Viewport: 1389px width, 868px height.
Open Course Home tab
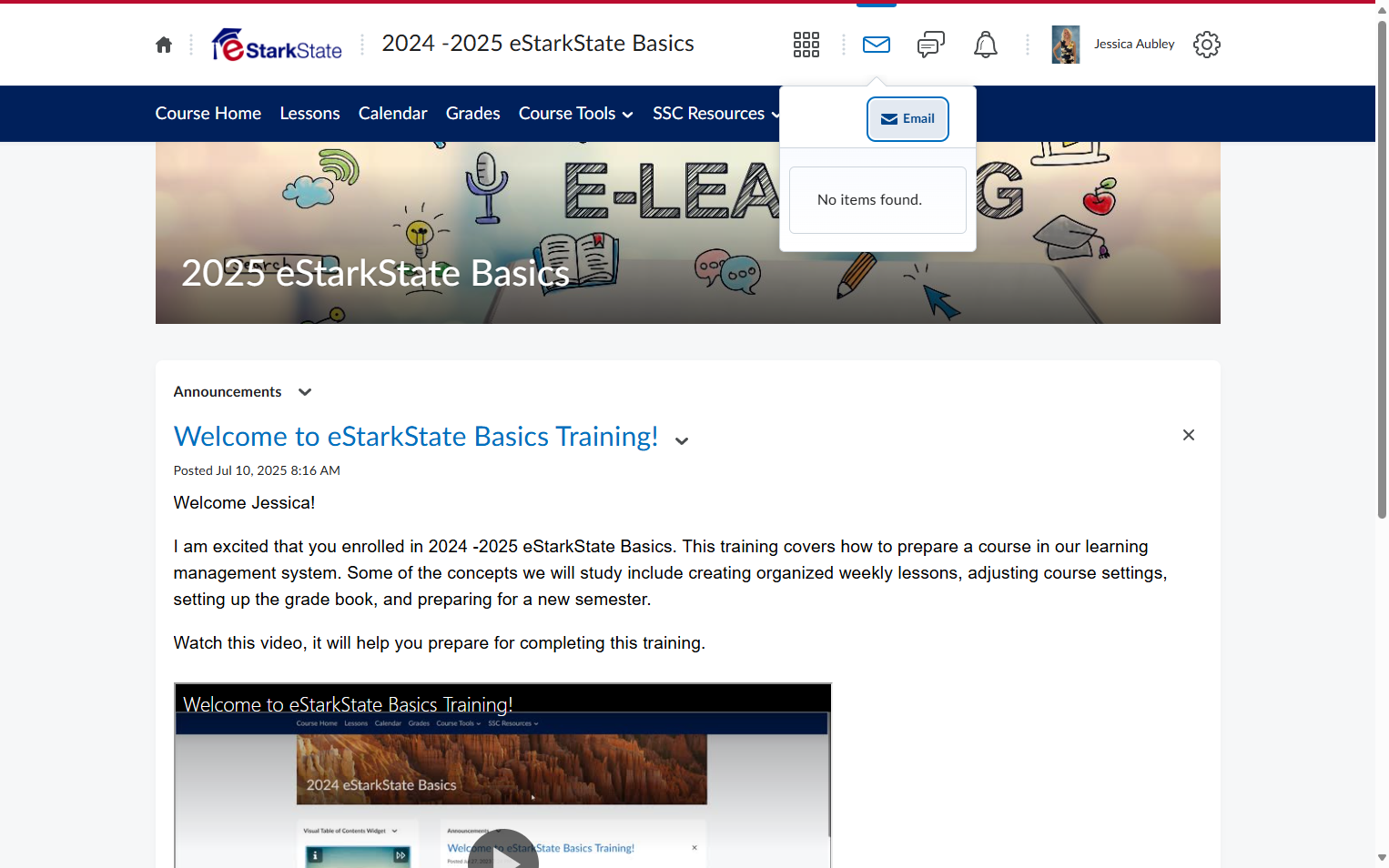point(208,114)
